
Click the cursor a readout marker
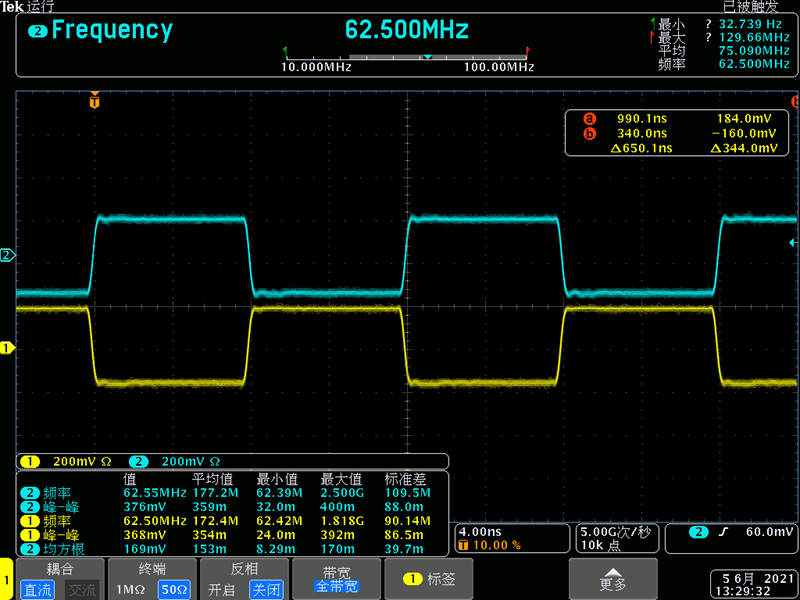point(589,118)
